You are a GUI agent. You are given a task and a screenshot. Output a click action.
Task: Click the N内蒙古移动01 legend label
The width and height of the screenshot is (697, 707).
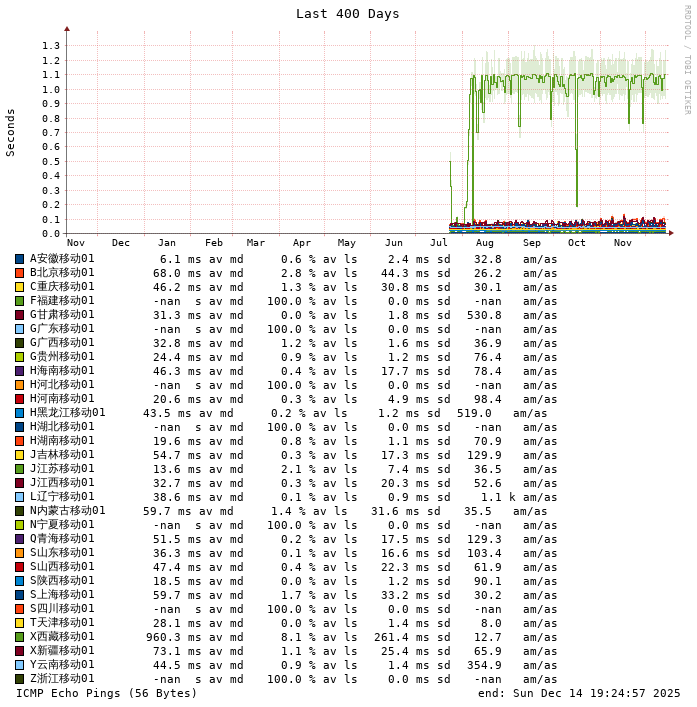coord(67,511)
